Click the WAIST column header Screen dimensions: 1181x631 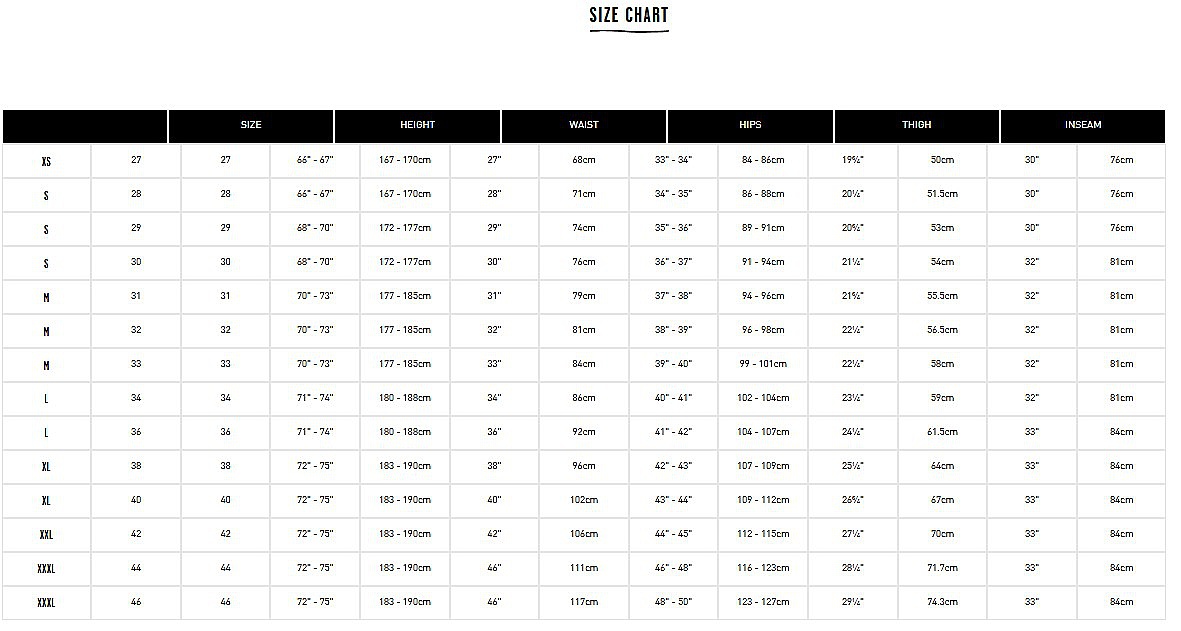[x=584, y=126]
